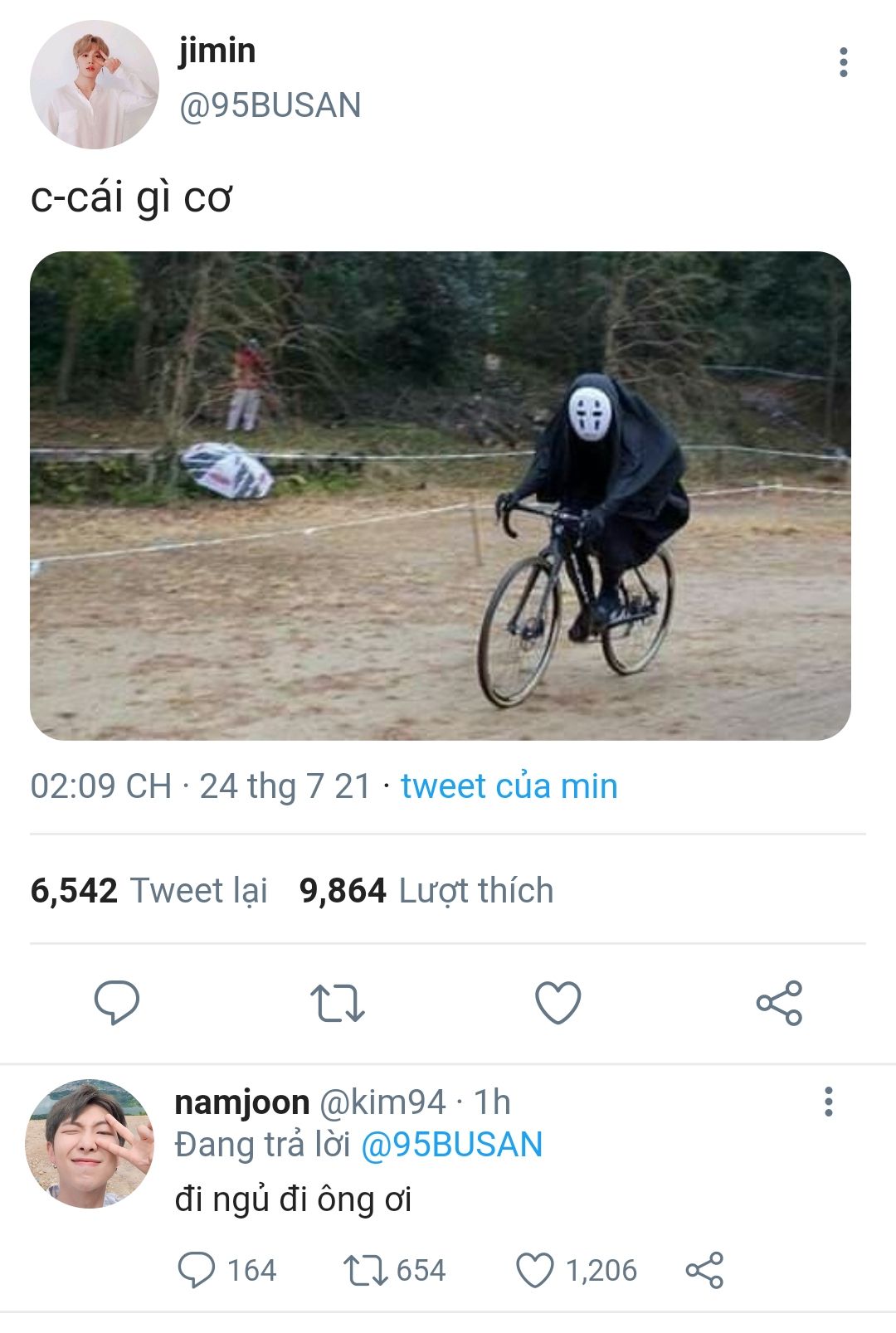Open namjoon's profile picture
The width and height of the screenshot is (896, 1333).
[90, 1144]
